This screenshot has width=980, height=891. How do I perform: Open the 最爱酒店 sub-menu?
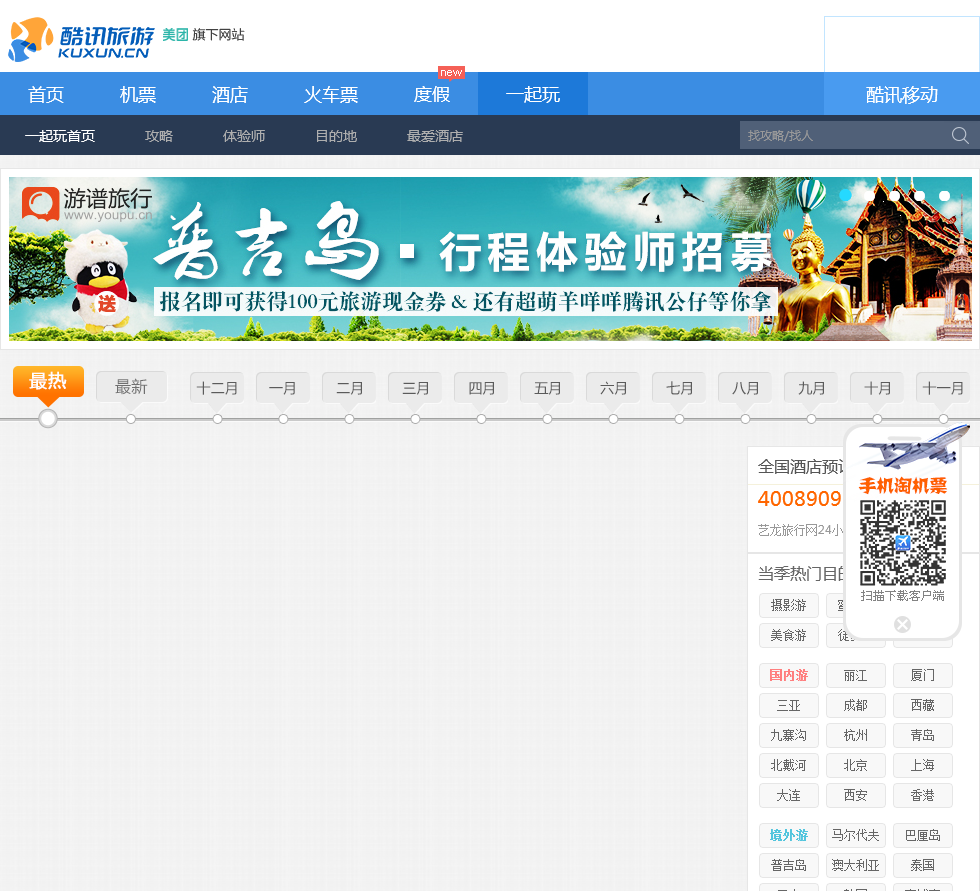pyautogui.click(x=434, y=136)
